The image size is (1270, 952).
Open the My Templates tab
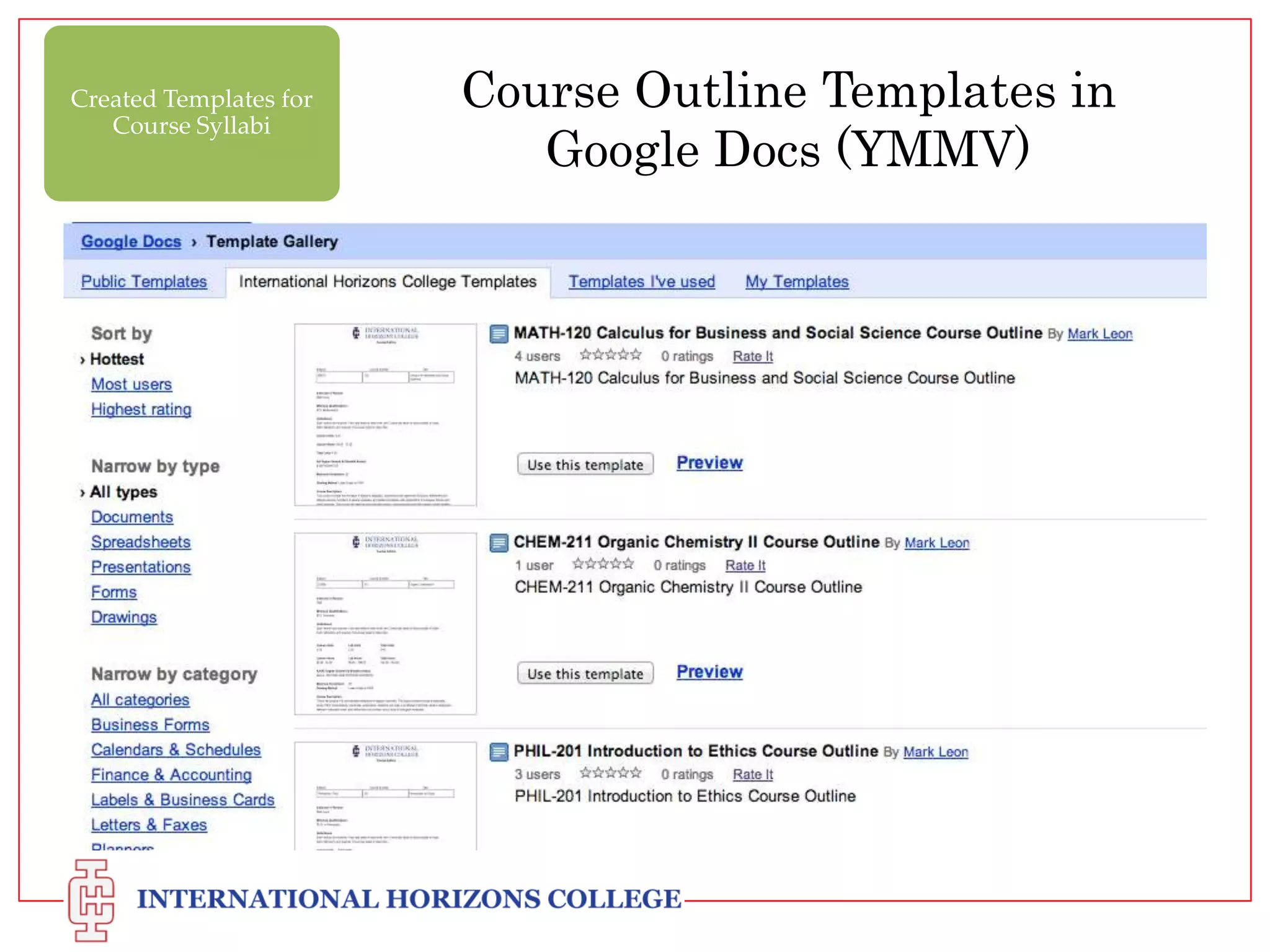point(797,281)
